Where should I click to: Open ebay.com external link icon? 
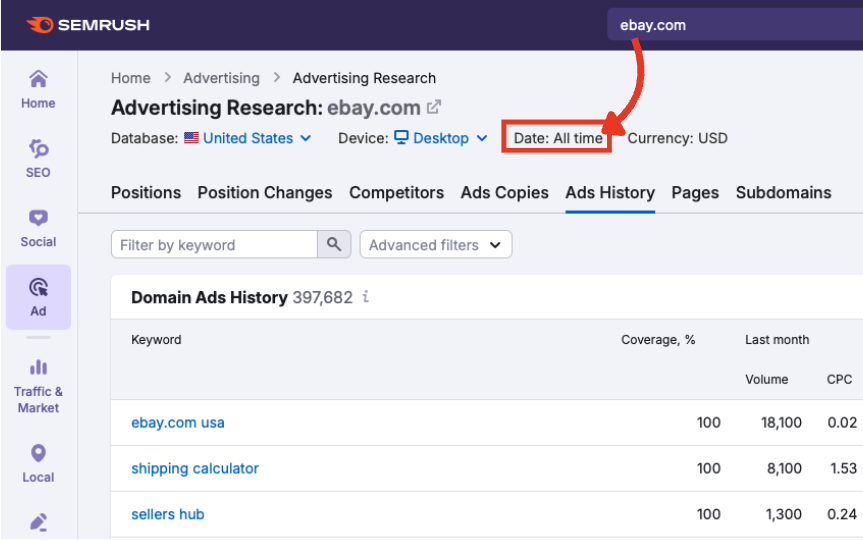[434, 107]
